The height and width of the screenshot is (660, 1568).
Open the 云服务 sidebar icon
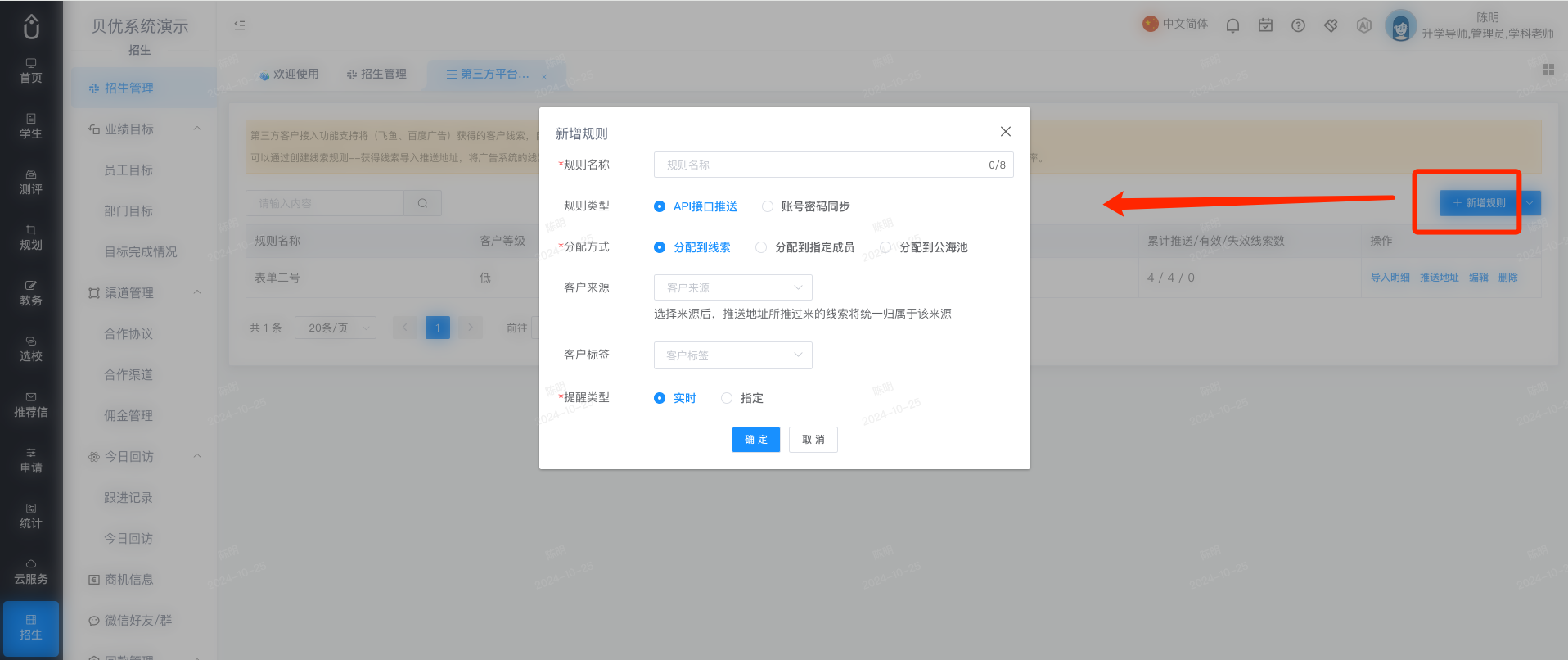coord(31,572)
